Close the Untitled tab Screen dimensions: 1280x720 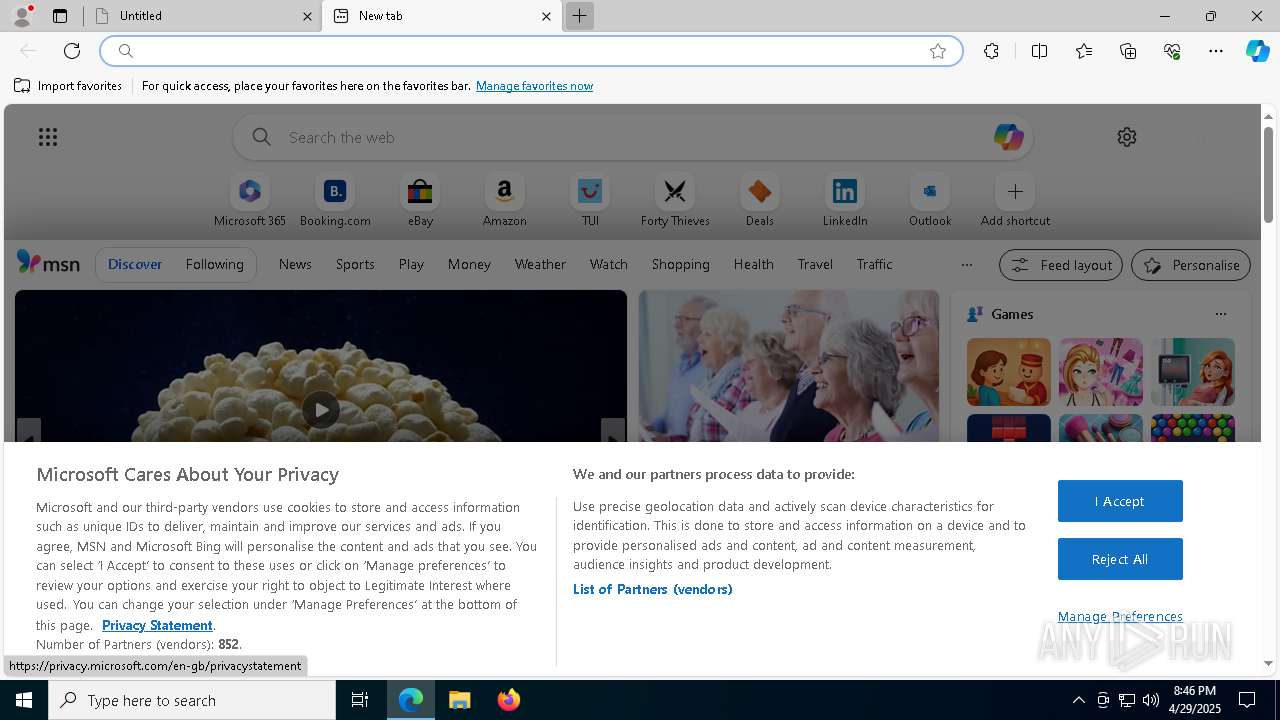coord(308,16)
